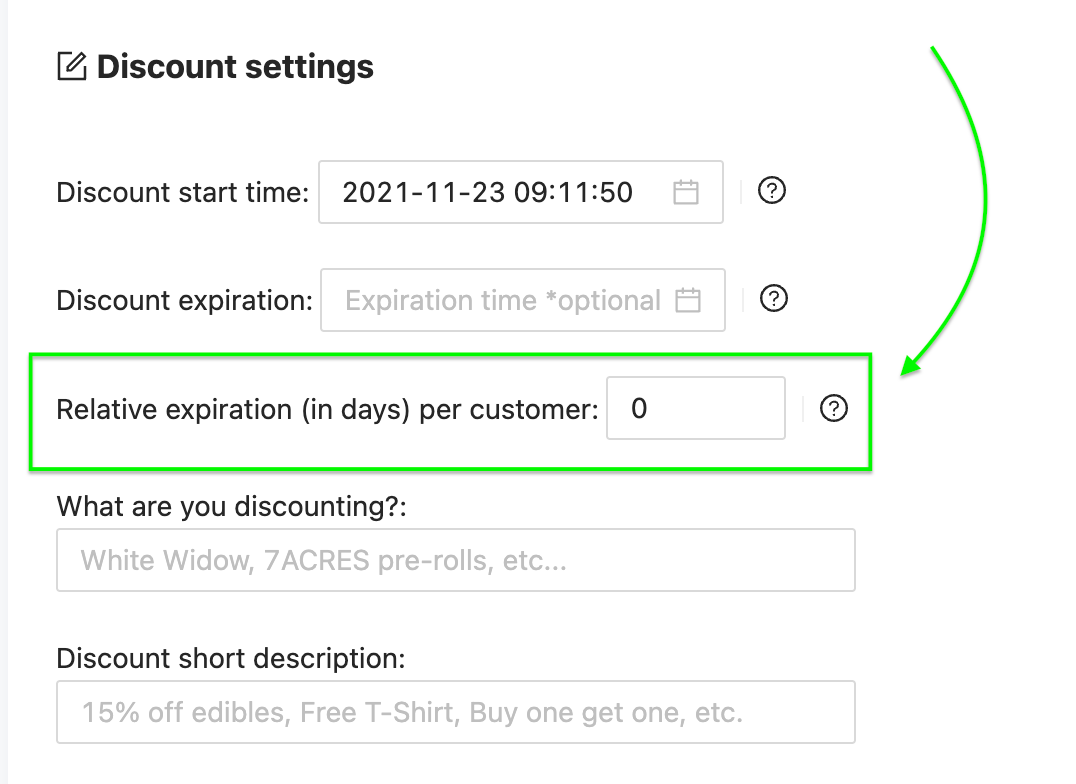Show help for Relative expiration per customer
The width and height of the screenshot is (1076, 784).
(x=833, y=408)
